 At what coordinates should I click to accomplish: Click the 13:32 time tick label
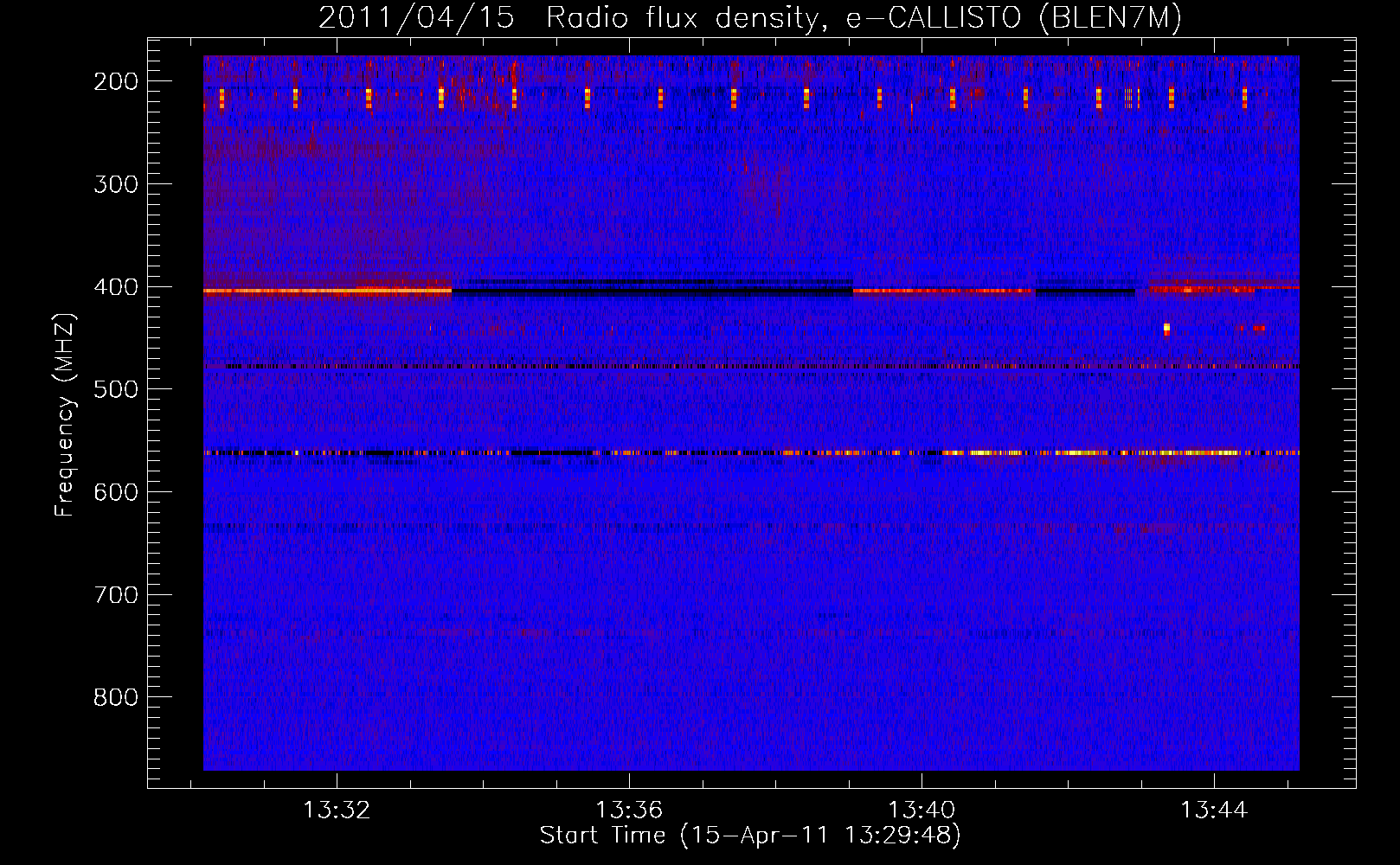[337, 811]
